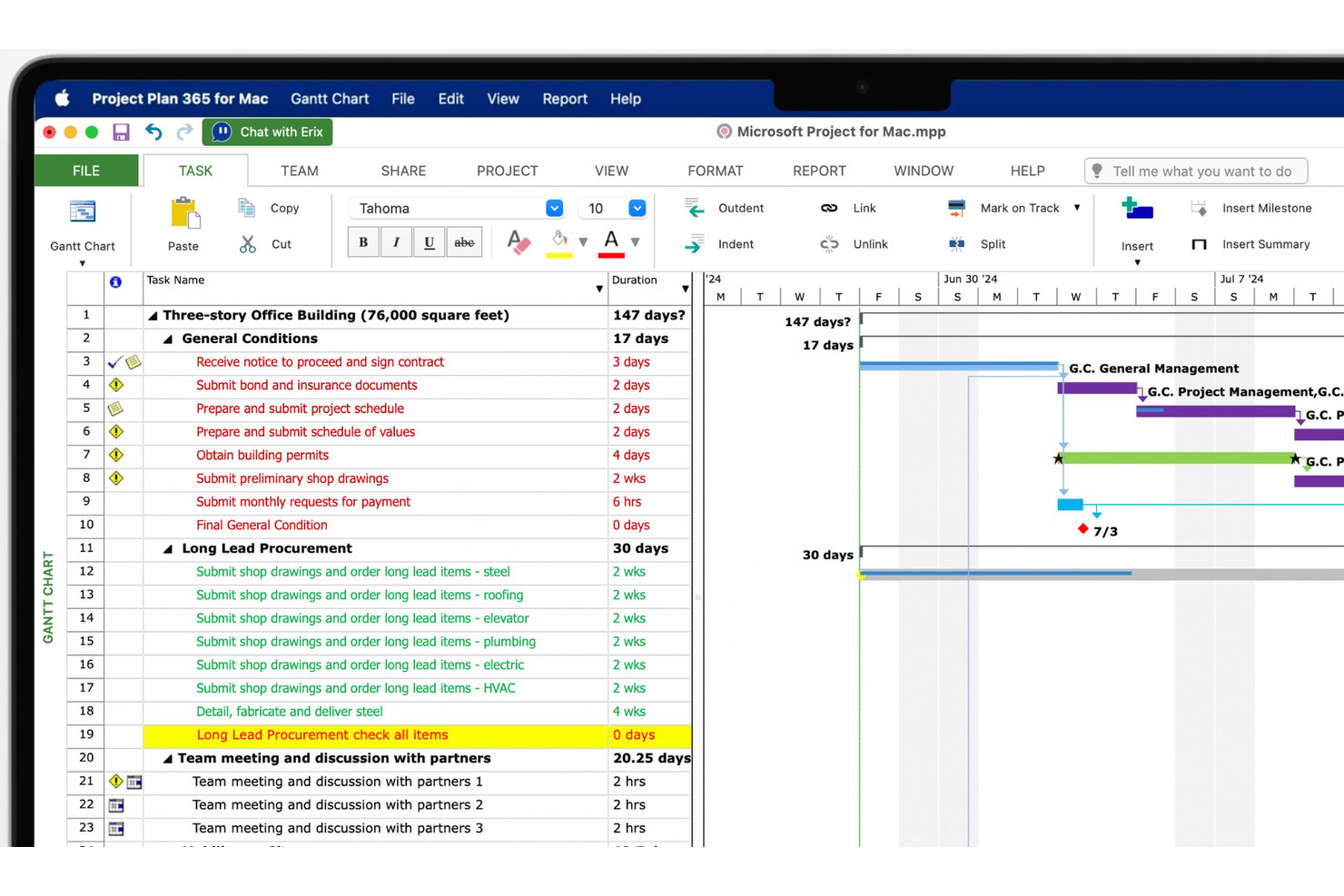Click Insert Summary icon
This screenshot has height=896, width=1344.
1199,244
